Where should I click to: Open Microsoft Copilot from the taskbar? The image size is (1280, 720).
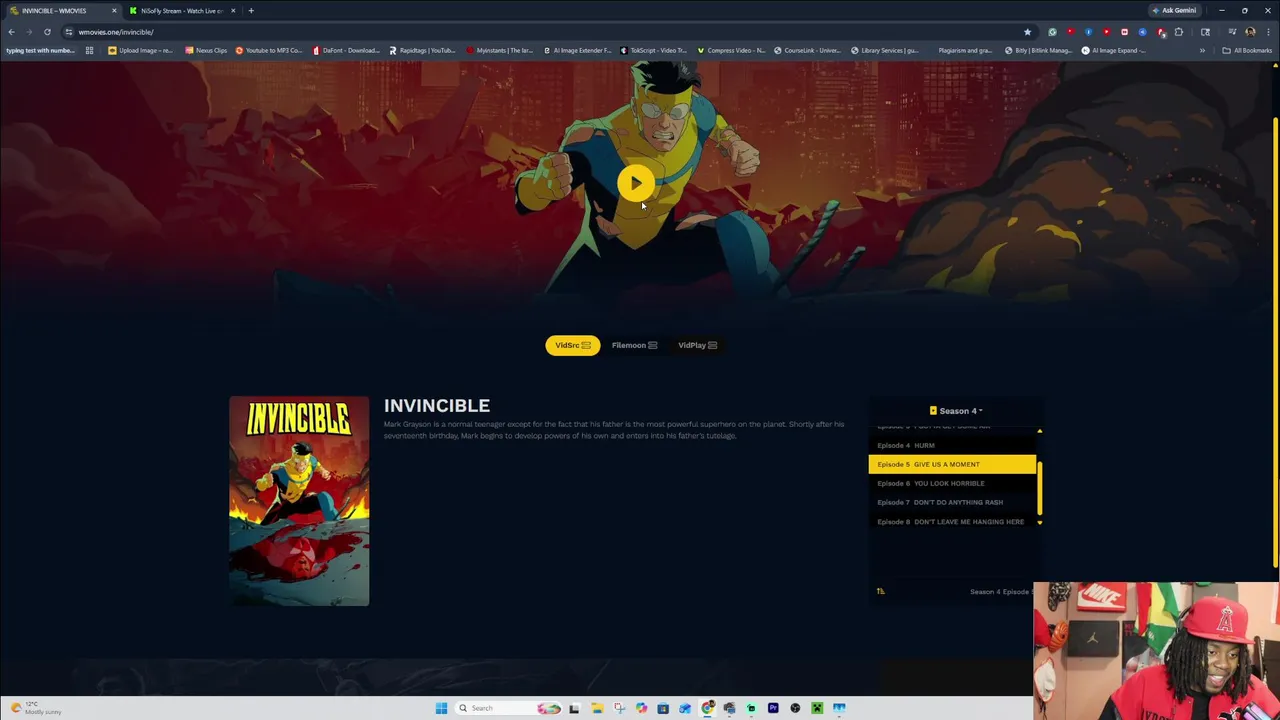coord(641,708)
